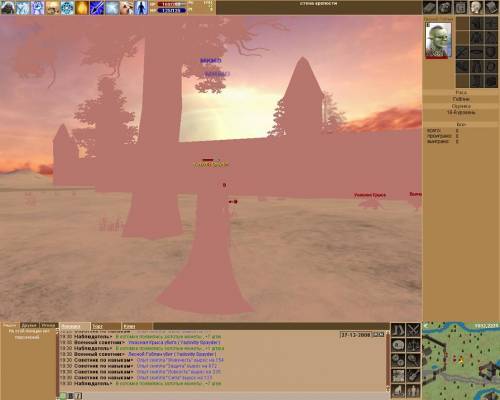This screenshot has width=500, height=400.
Task: Click the lute instrument icon
Action: tap(413, 376)
